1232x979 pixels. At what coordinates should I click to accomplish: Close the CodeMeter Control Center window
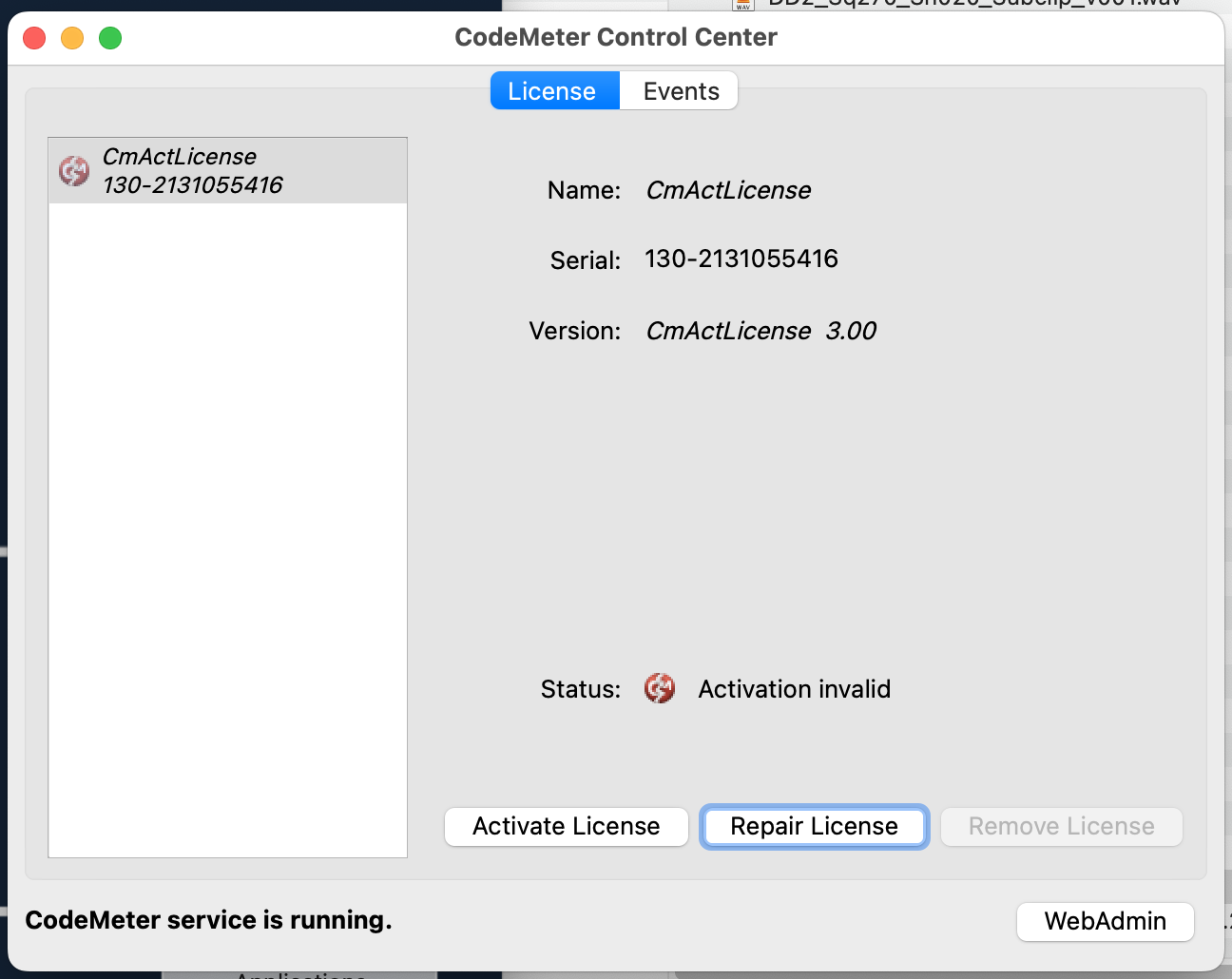click(34, 38)
